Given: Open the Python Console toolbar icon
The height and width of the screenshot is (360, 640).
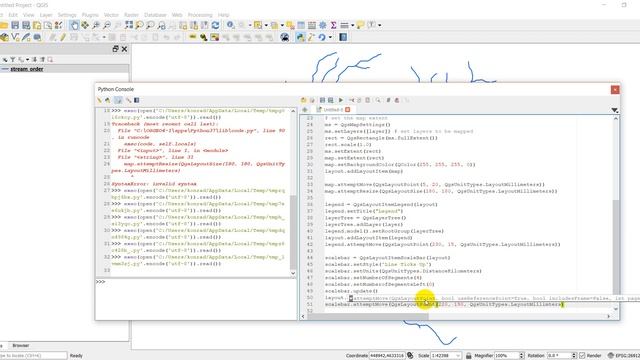Looking at the screenshot, I should click(x=300, y=38).
